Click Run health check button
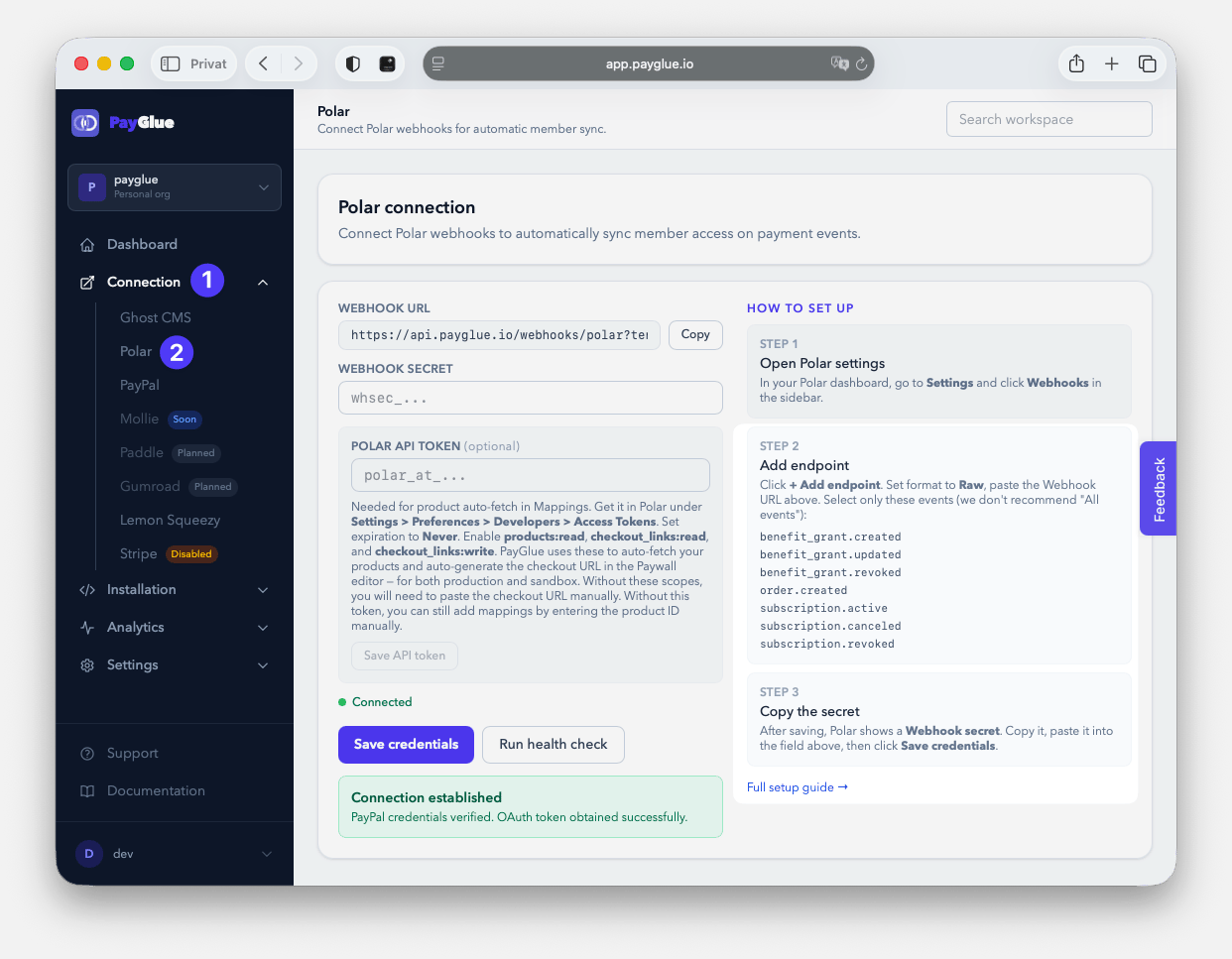1232x959 pixels. coord(554,745)
